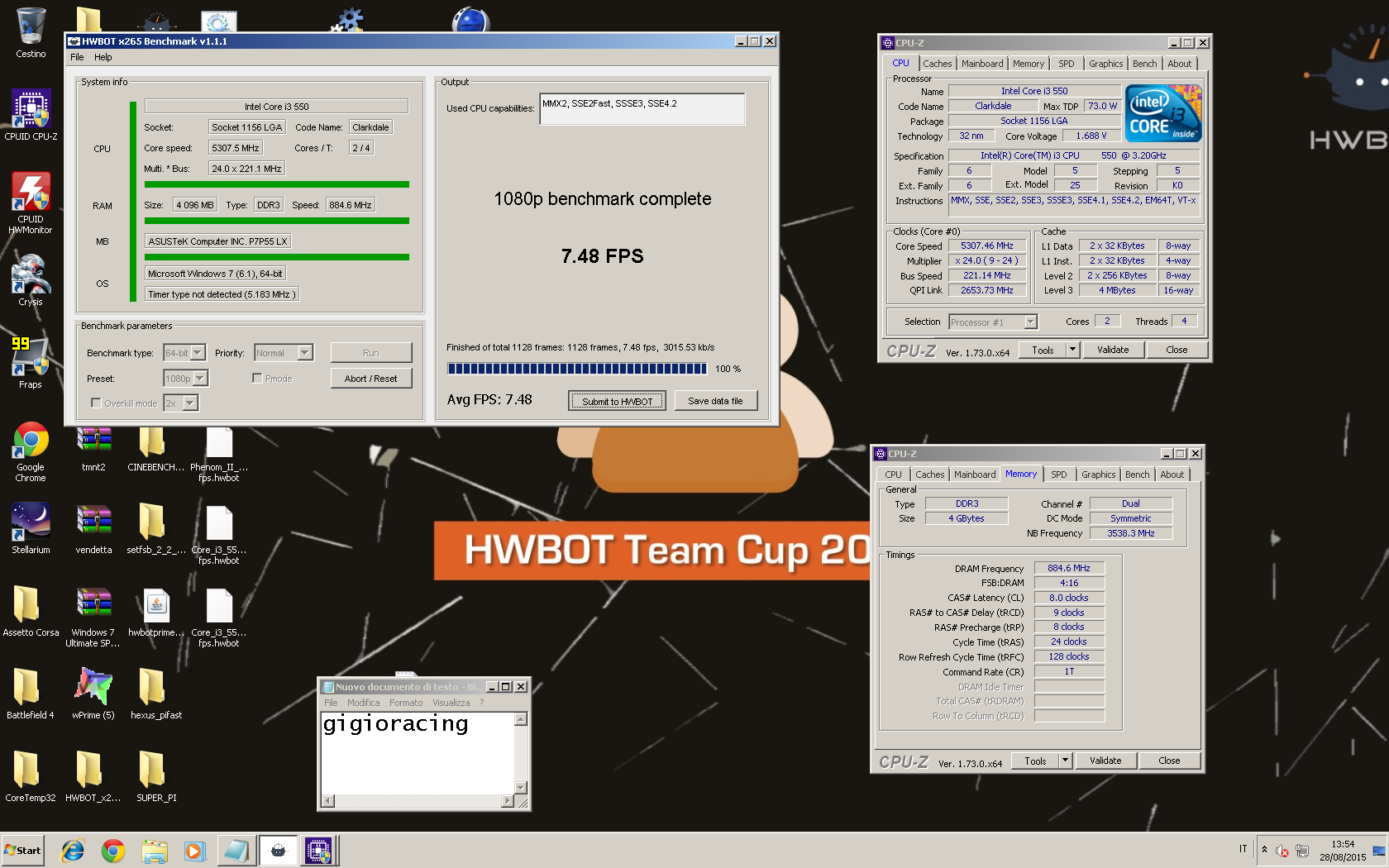The height and width of the screenshot is (868, 1389).
Task: Click the benchmark progress bar
Action: [577, 369]
